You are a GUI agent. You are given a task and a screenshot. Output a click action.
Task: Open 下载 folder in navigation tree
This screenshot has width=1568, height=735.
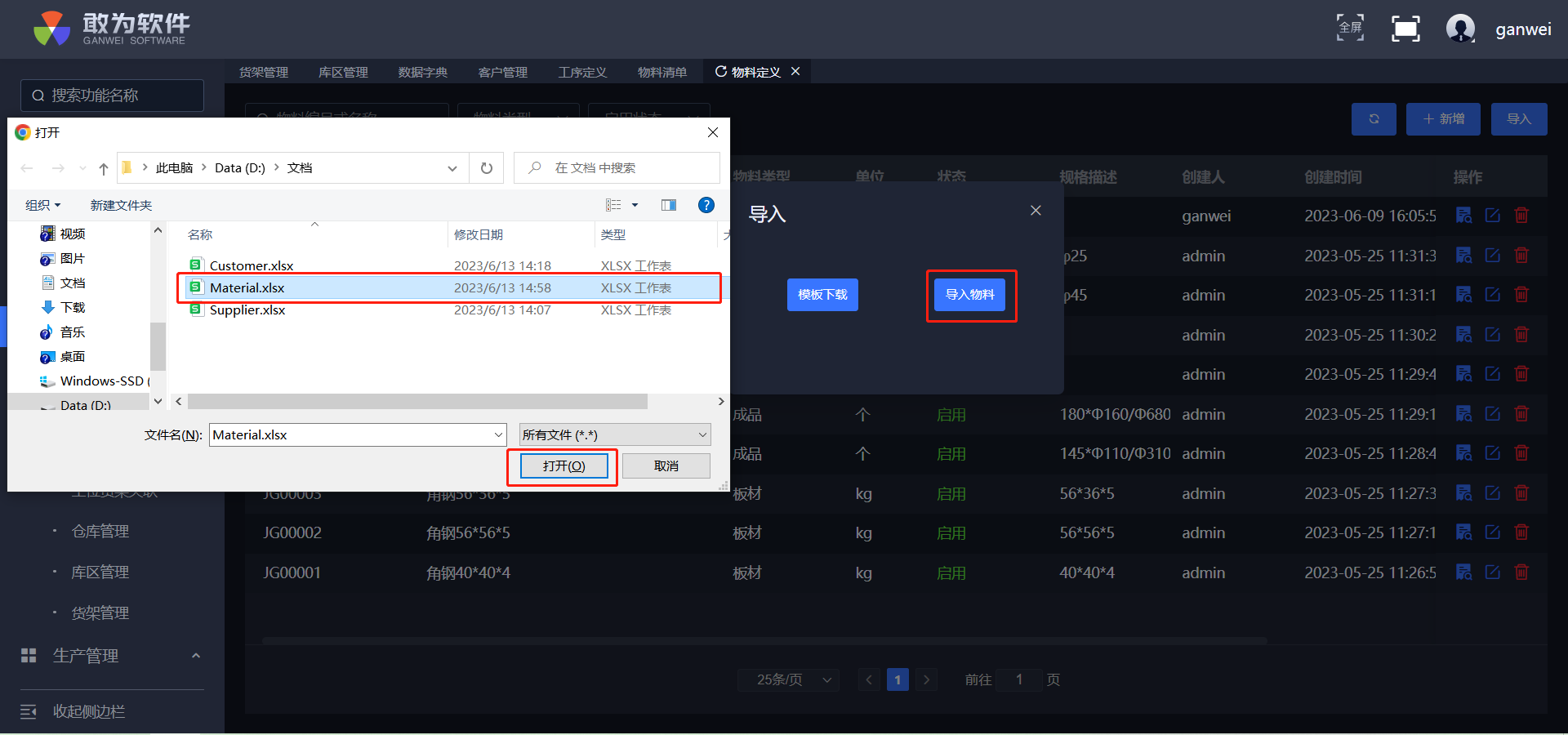pyautogui.click(x=72, y=307)
